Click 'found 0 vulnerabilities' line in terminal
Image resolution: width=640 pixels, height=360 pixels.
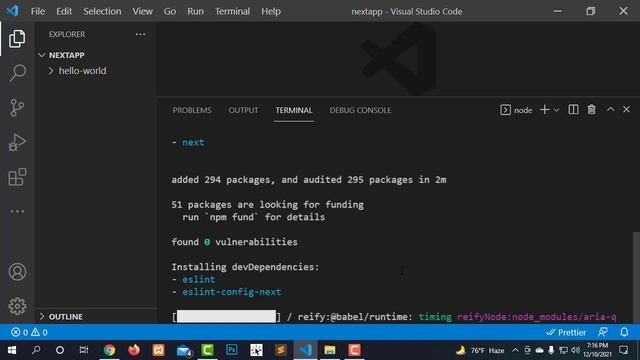234,242
